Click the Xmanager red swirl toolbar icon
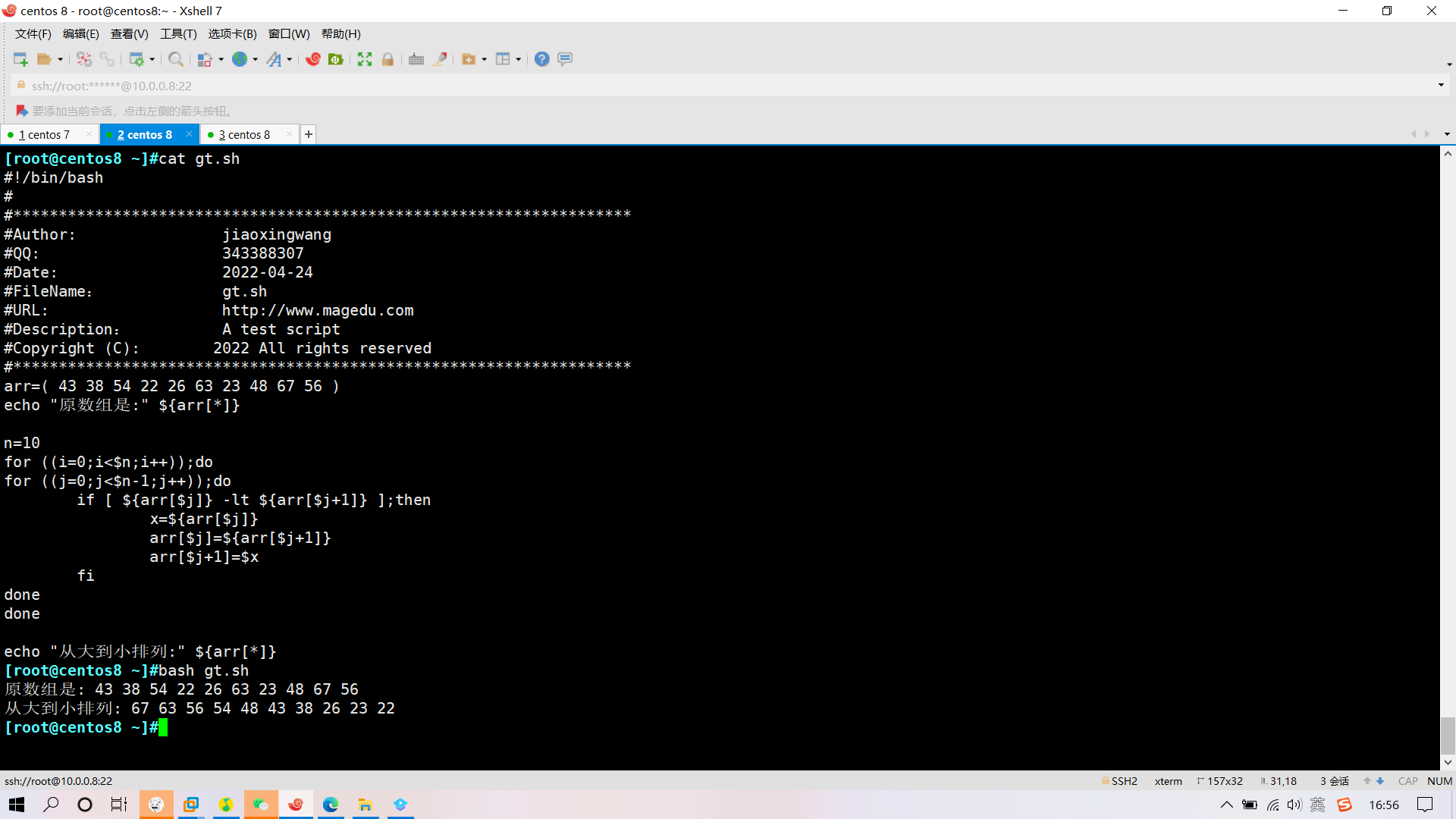This screenshot has height=819, width=1456. (x=312, y=59)
